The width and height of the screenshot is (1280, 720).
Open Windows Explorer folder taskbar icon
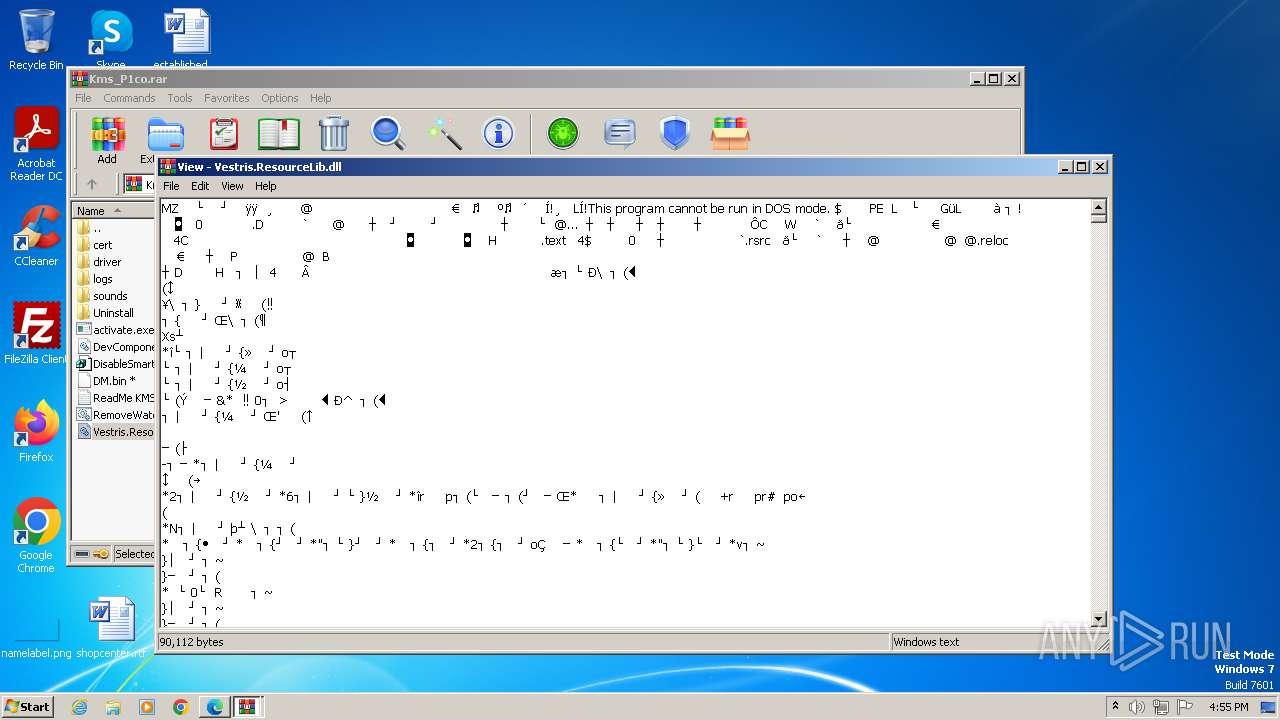point(113,707)
